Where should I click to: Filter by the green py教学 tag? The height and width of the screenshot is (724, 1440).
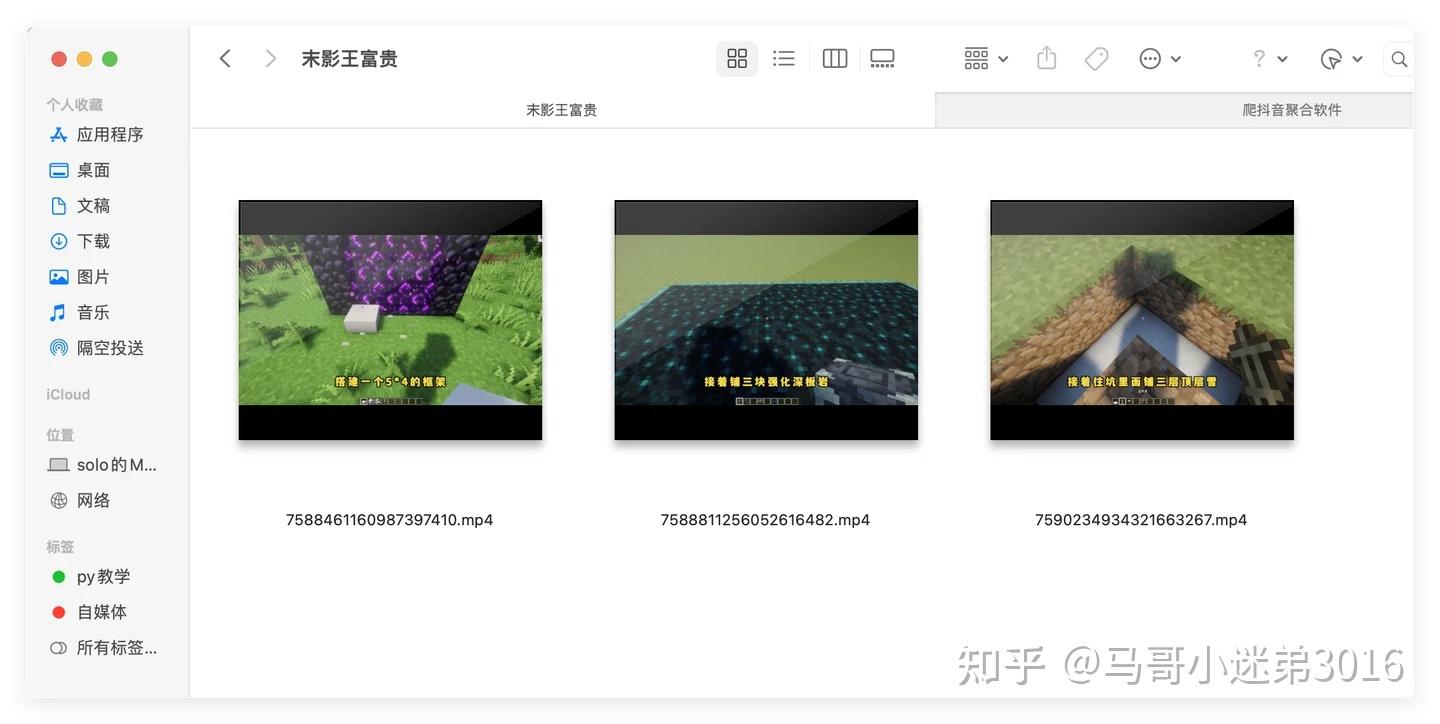(x=103, y=576)
